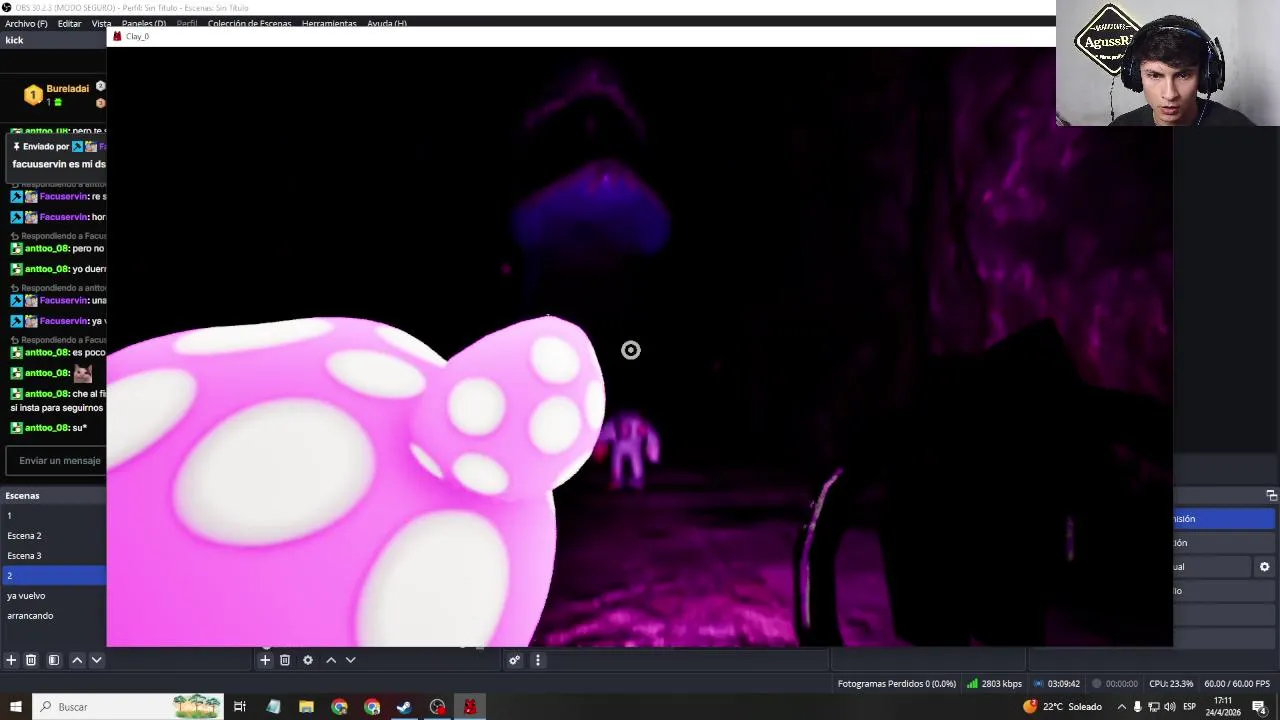1280x720 pixels.
Task: Show hidden system tray icons
Action: pos(1121,707)
